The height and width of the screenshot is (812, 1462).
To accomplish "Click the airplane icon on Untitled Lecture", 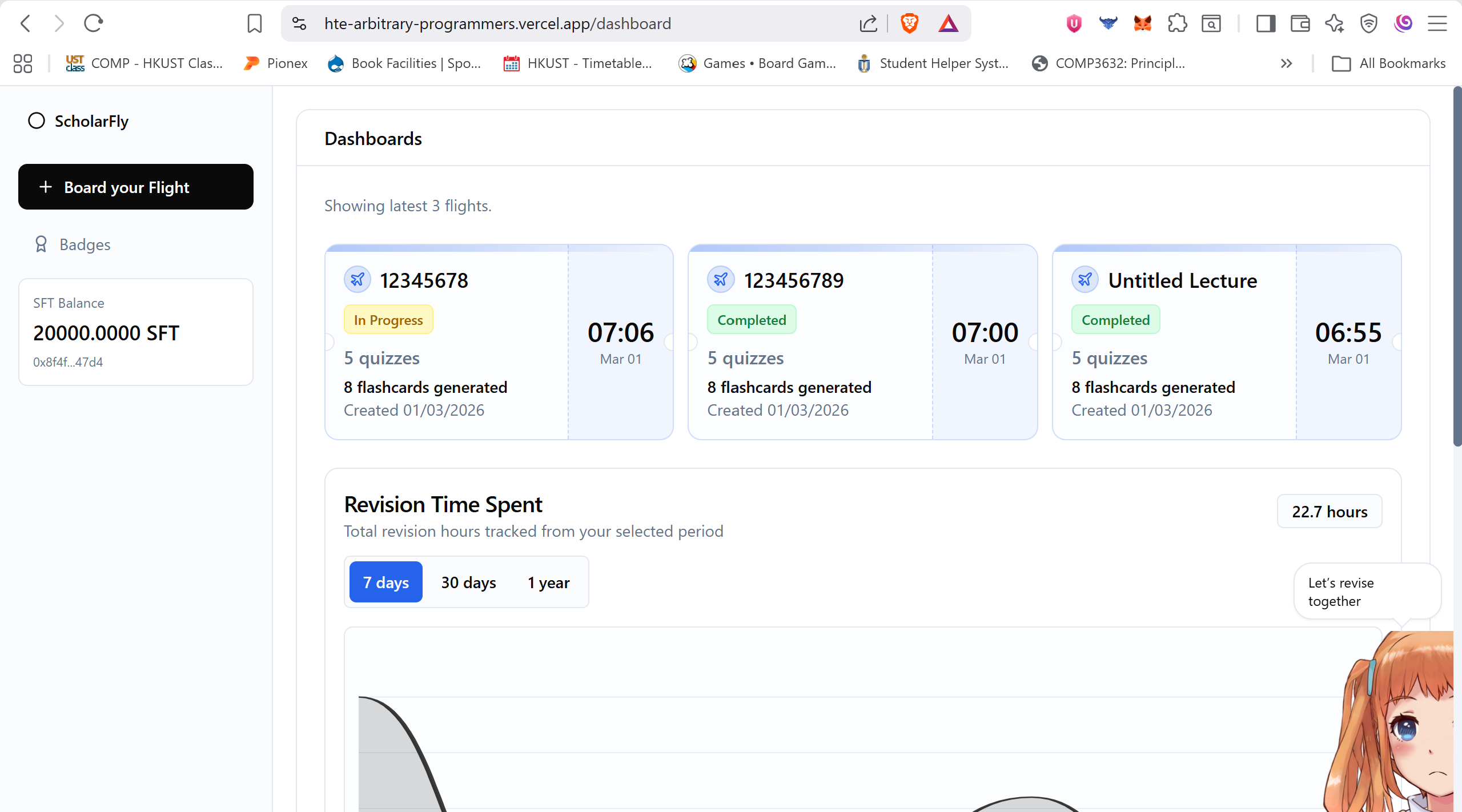I will 1085,280.
